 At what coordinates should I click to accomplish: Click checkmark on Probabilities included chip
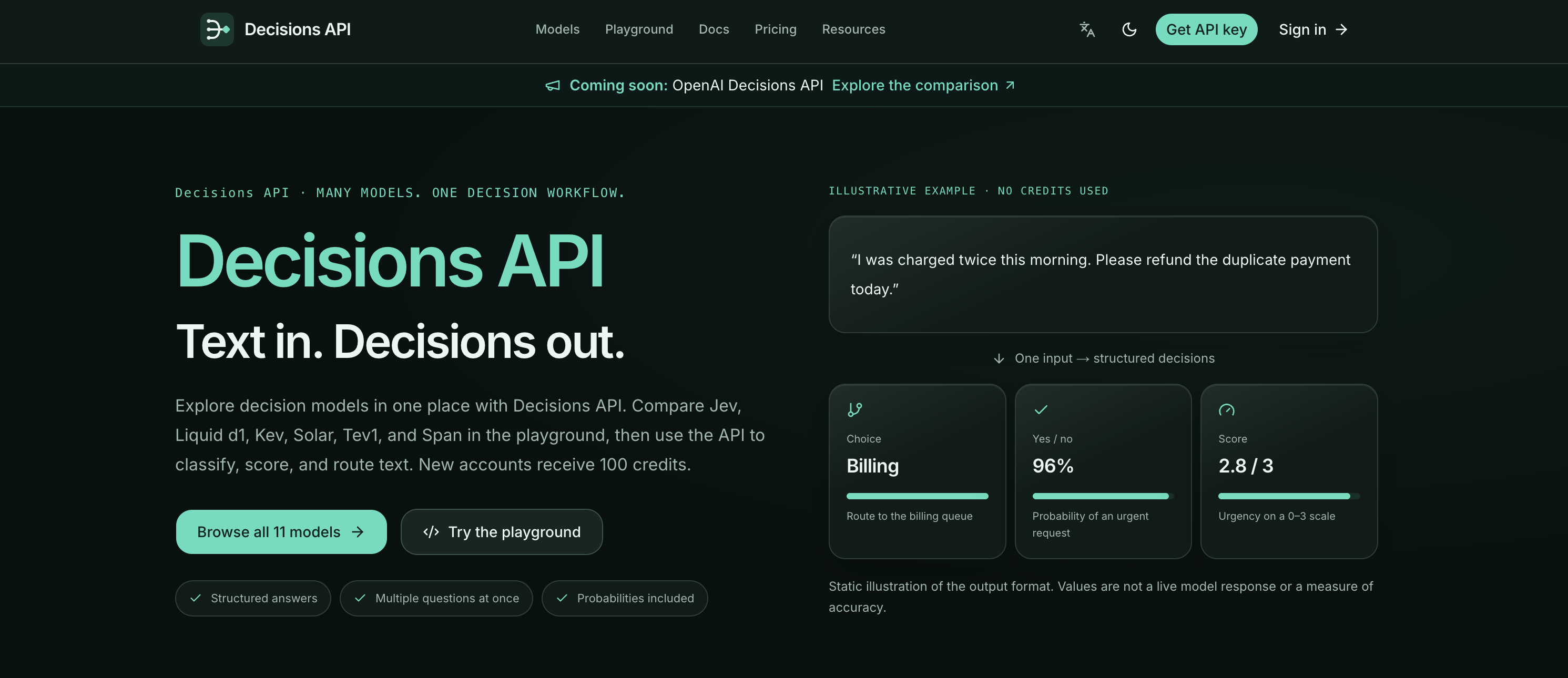(x=562, y=598)
